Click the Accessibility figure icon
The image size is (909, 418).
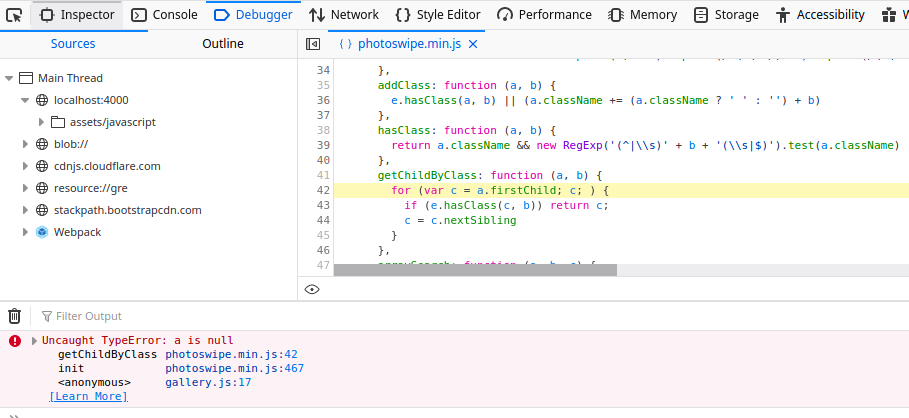point(783,15)
